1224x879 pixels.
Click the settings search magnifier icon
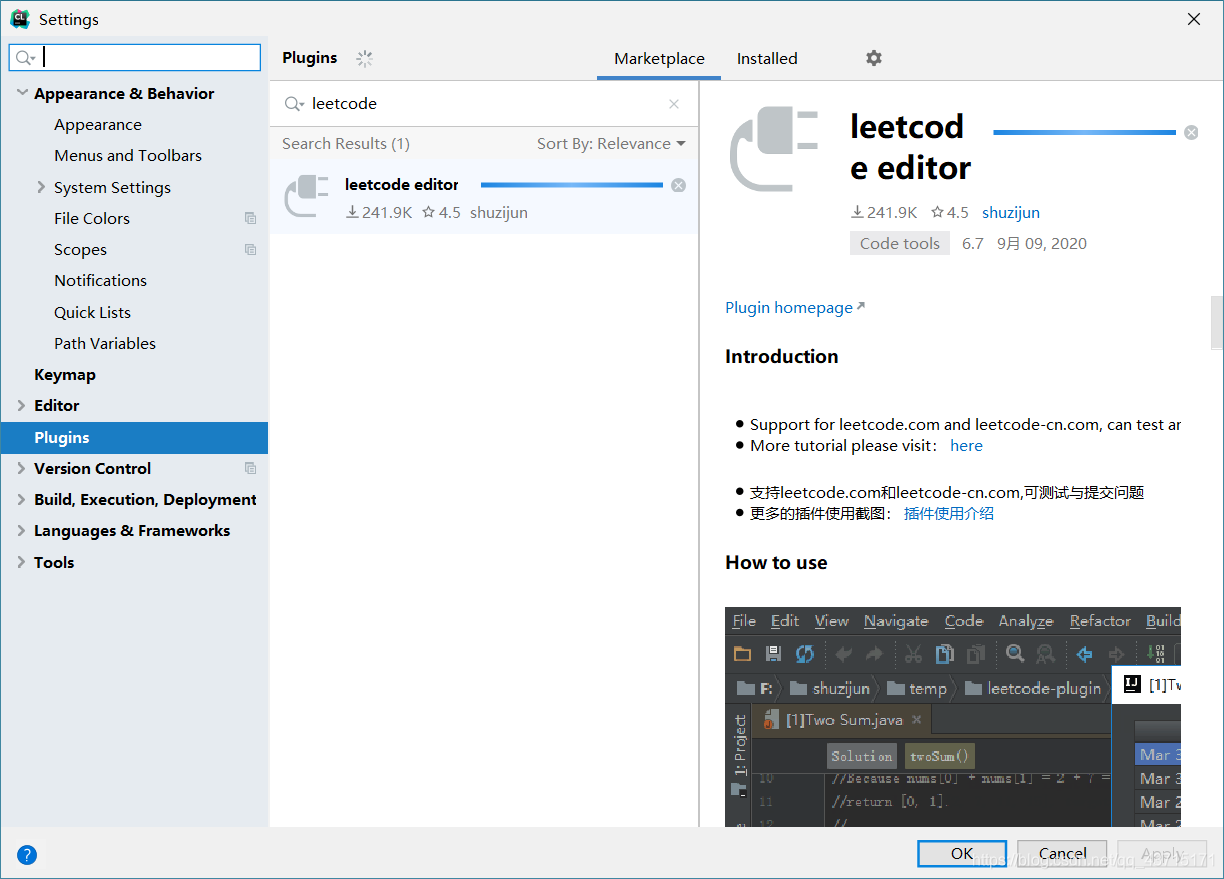(26, 58)
